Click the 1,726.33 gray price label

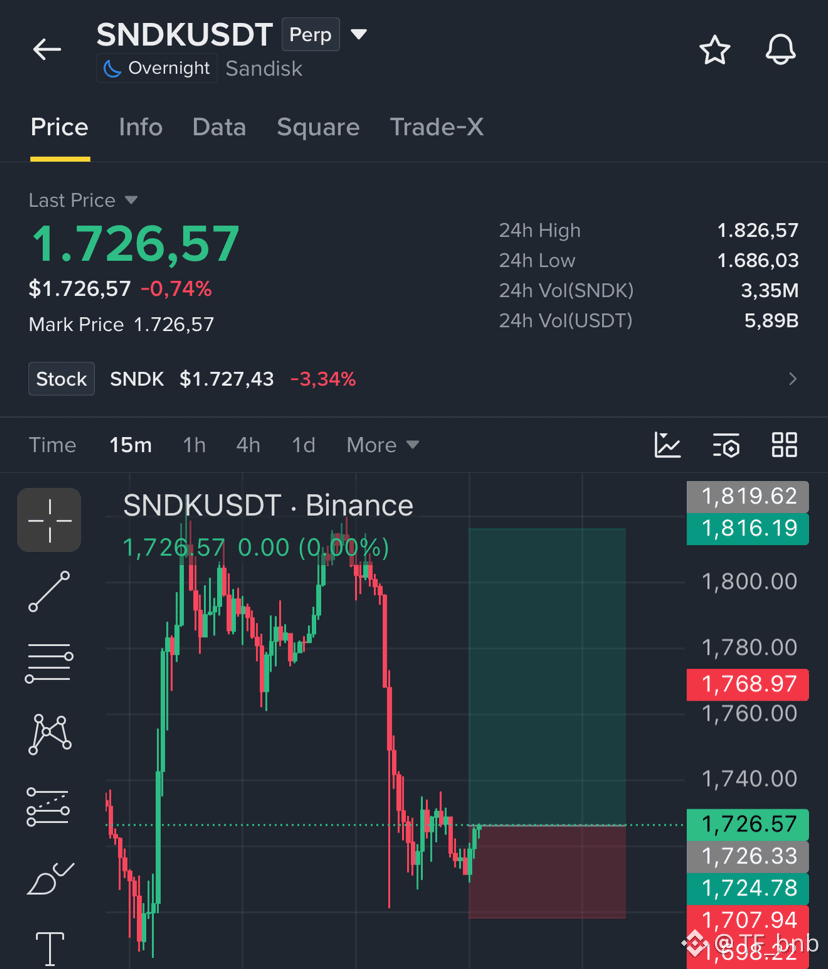pyautogui.click(x=748, y=857)
